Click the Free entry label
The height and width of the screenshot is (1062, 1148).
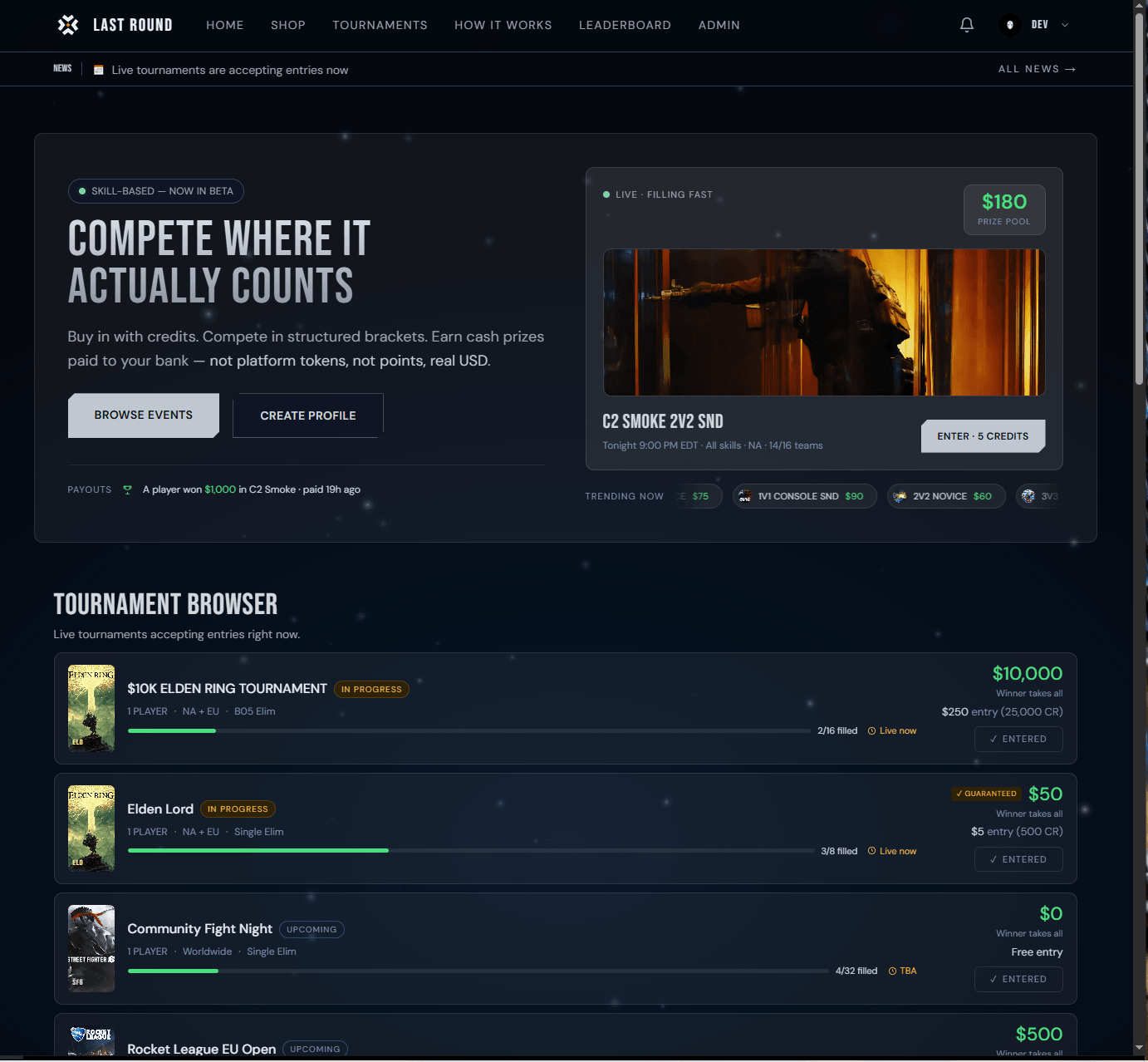click(1037, 952)
